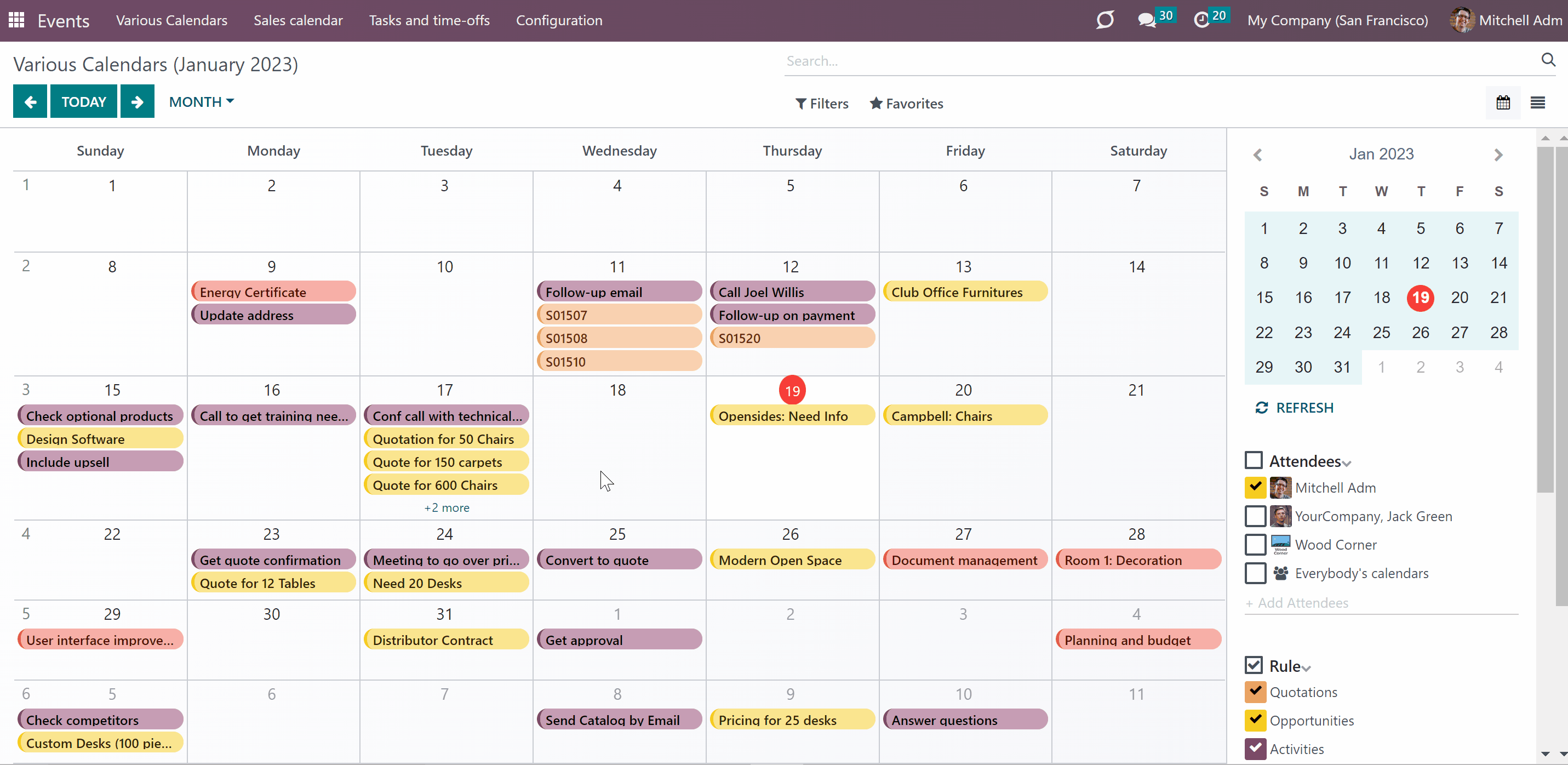Open My Company (San Francisco) switcher
Screen dimensions: 1568x765
pyautogui.click(x=1337, y=20)
